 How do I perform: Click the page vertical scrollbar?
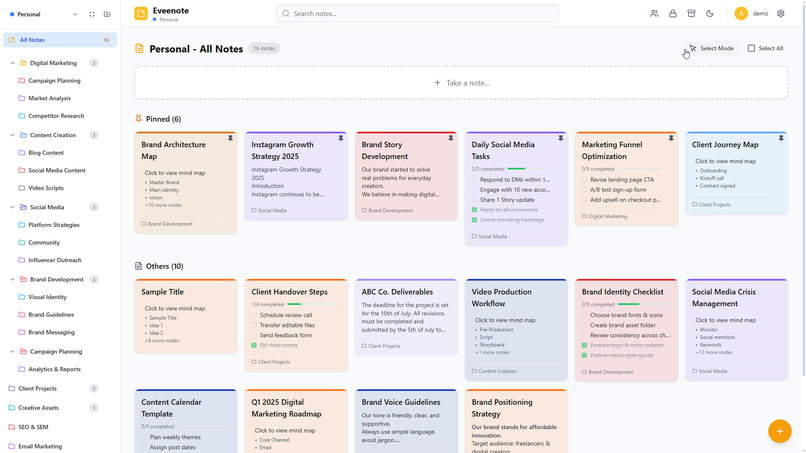[802, 188]
